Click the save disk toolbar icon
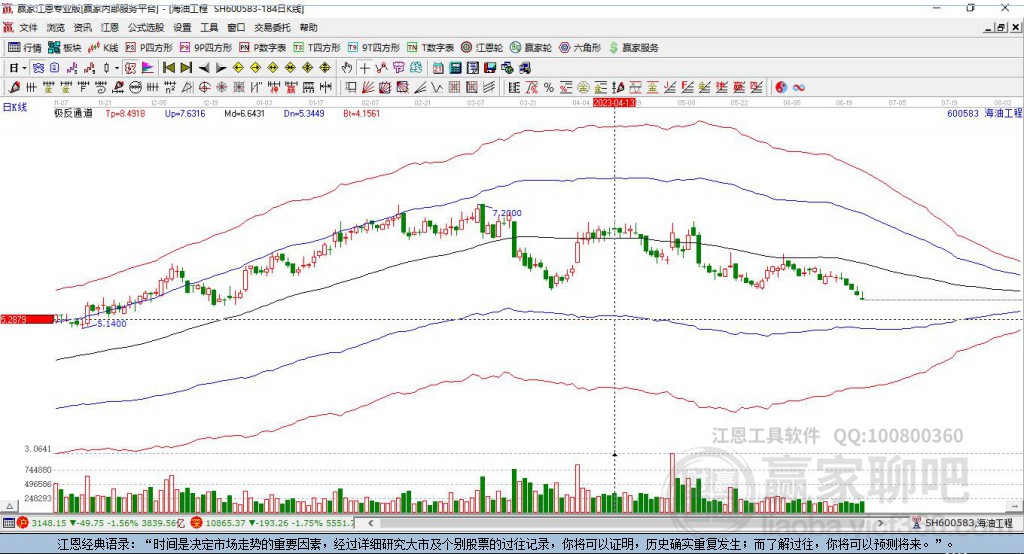This screenshot has width=1024, height=554. point(490,68)
